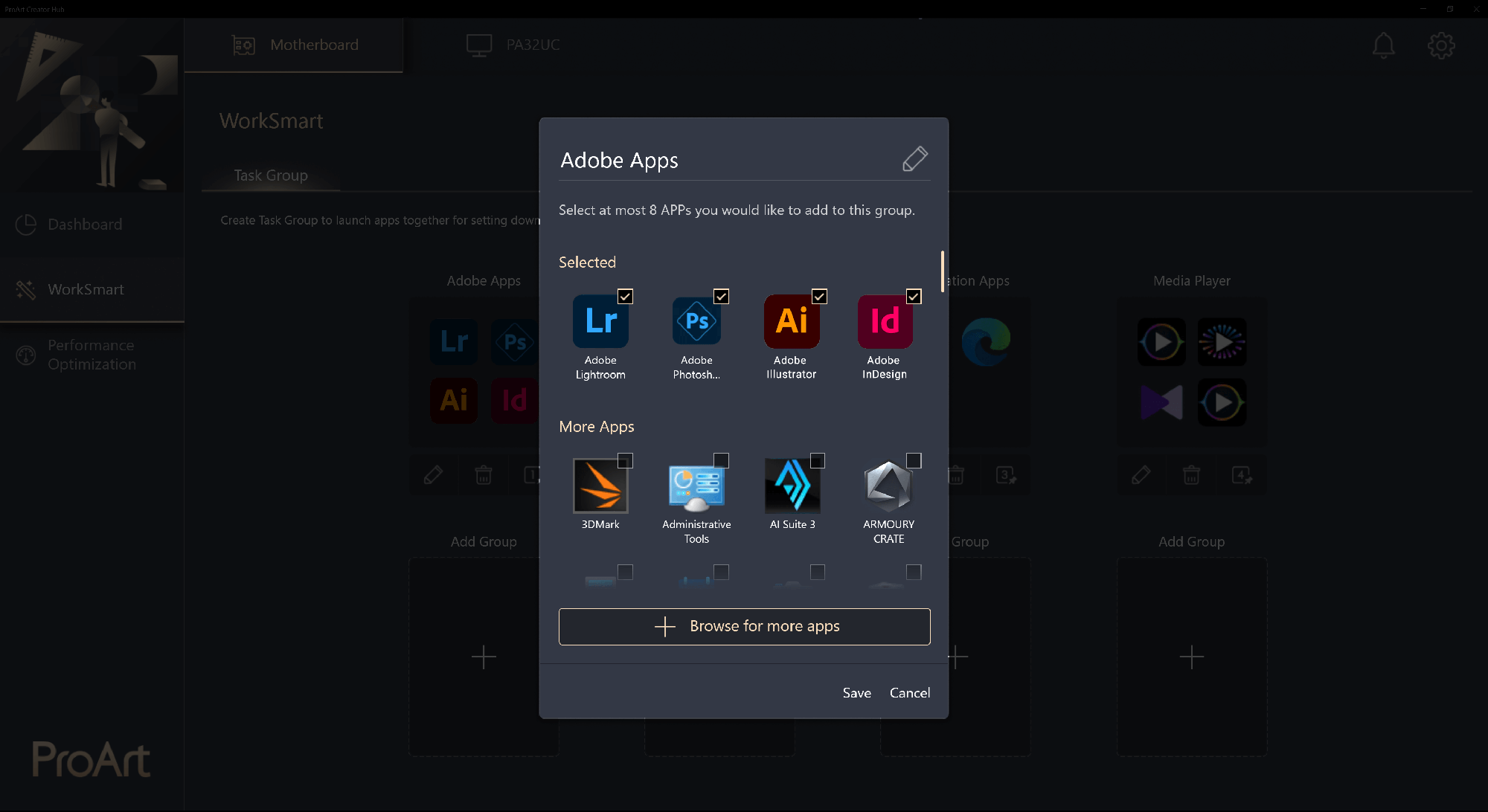Image resolution: width=1488 pixels, height=812 pixels.
Task: Toggle checkbox for Adobe Lightroom
Action: [x=625, y=297]
